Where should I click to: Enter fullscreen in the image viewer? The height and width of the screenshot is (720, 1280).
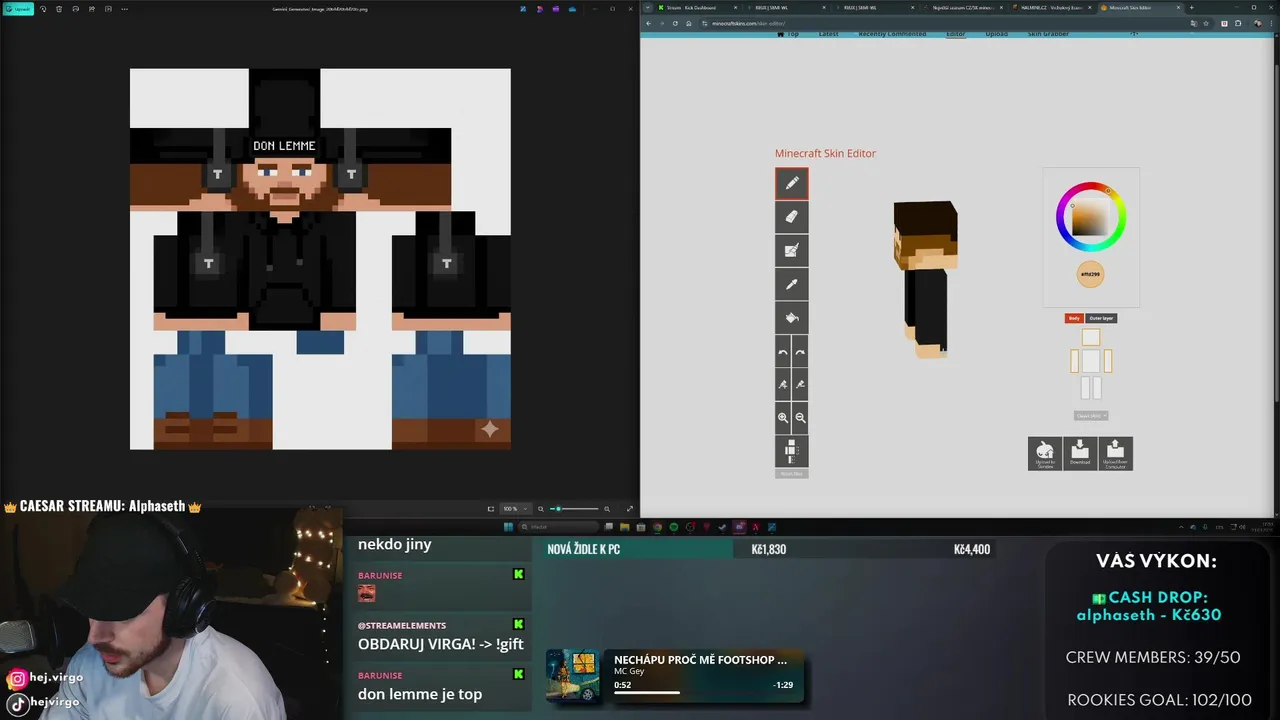click(x=629, y=509)
